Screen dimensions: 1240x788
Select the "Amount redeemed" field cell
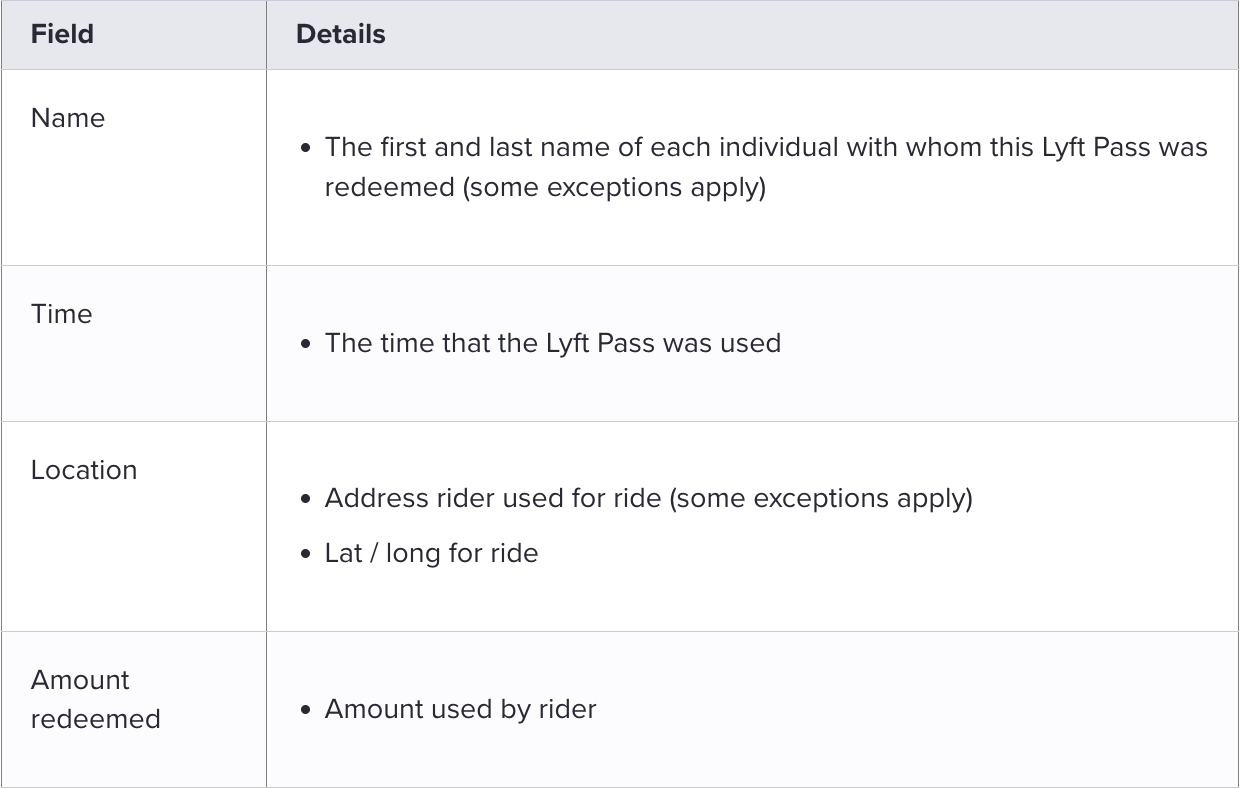pos(95,699)
